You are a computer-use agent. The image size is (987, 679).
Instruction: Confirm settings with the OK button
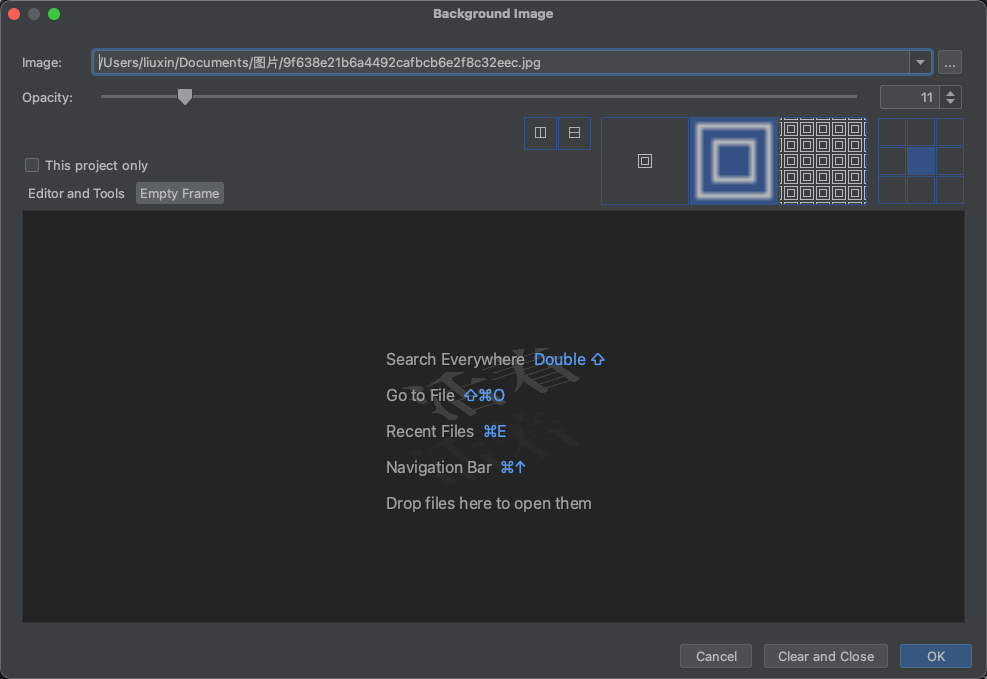pyautogui.click(x=935, y=656)
